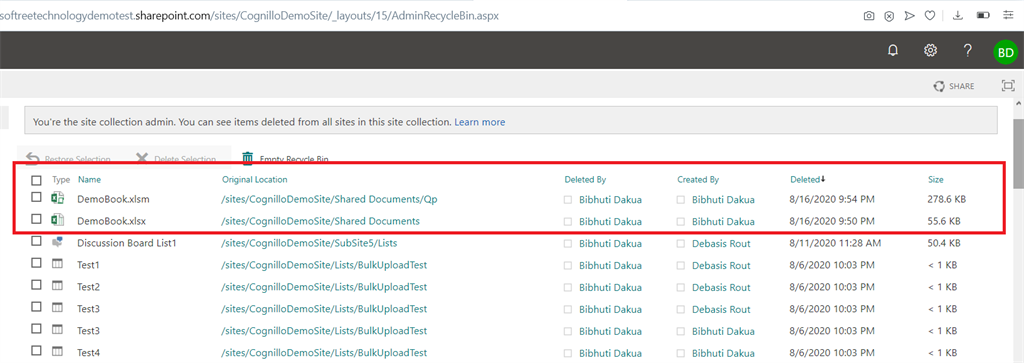The image size is (1024, 363).
Task: Toggle focus on content mode icon
Action: tap(1008, 86)
